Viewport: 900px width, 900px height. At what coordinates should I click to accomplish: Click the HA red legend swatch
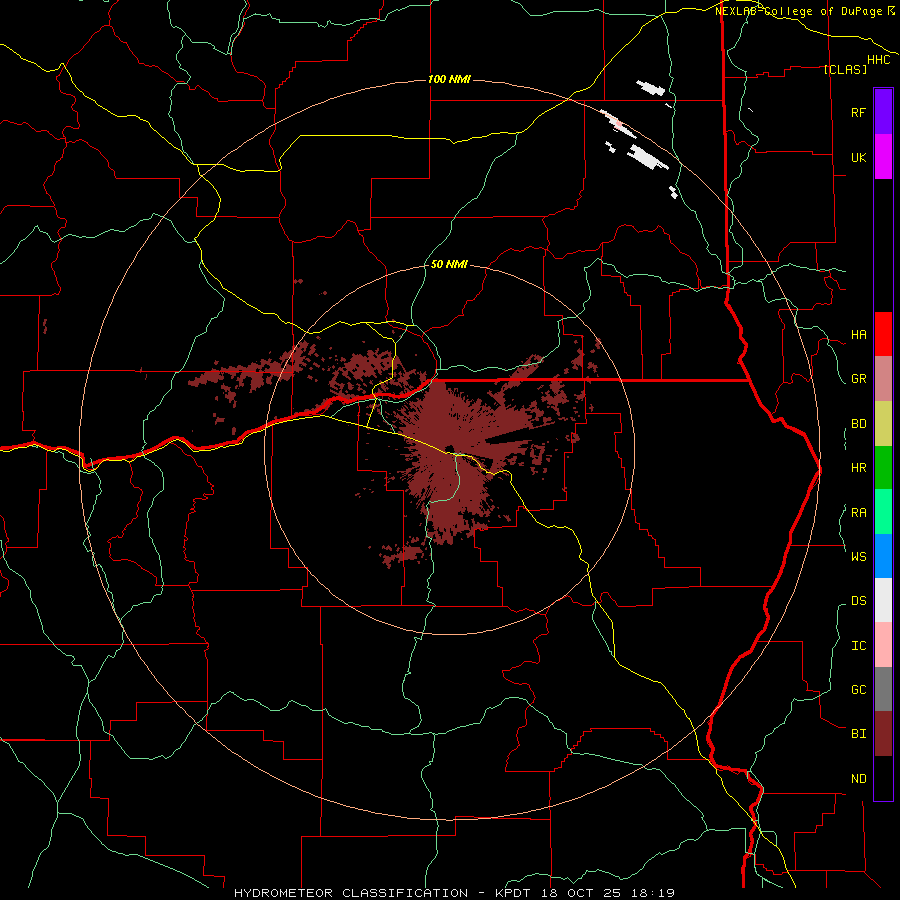(x=883, y=334)
